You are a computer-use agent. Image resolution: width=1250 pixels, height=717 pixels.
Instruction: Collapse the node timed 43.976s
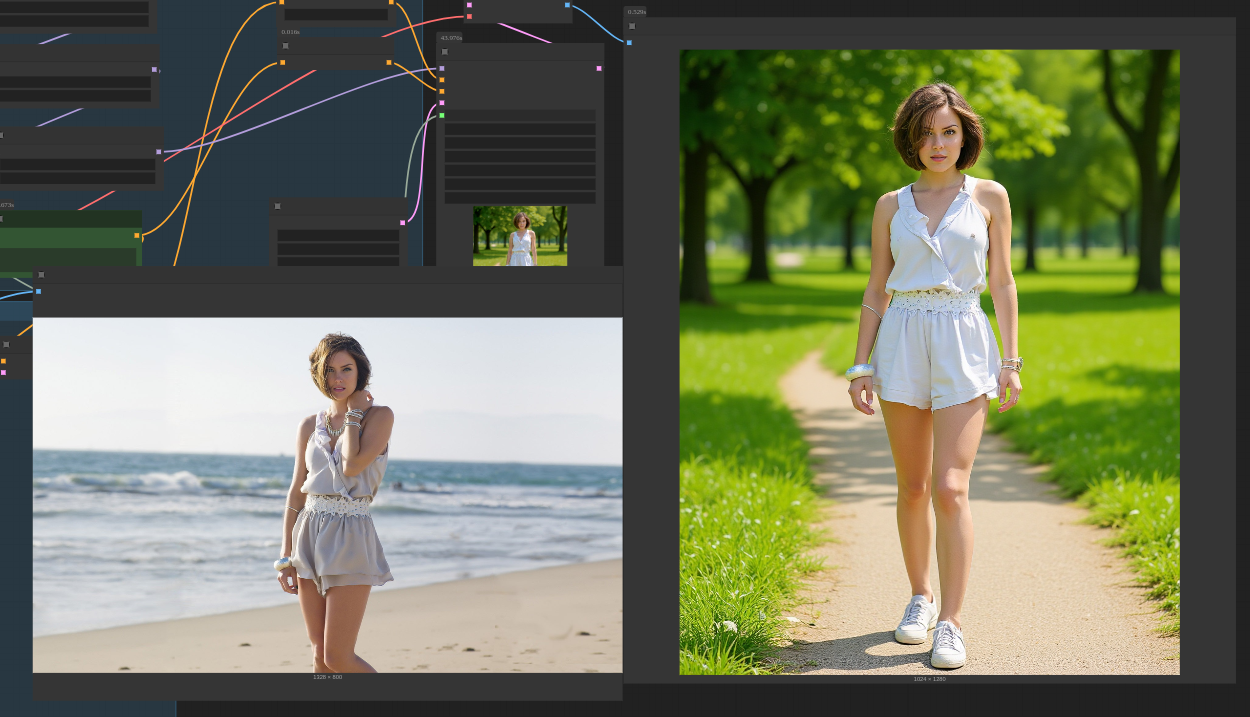pyautogui.click(x=445, y=52)
